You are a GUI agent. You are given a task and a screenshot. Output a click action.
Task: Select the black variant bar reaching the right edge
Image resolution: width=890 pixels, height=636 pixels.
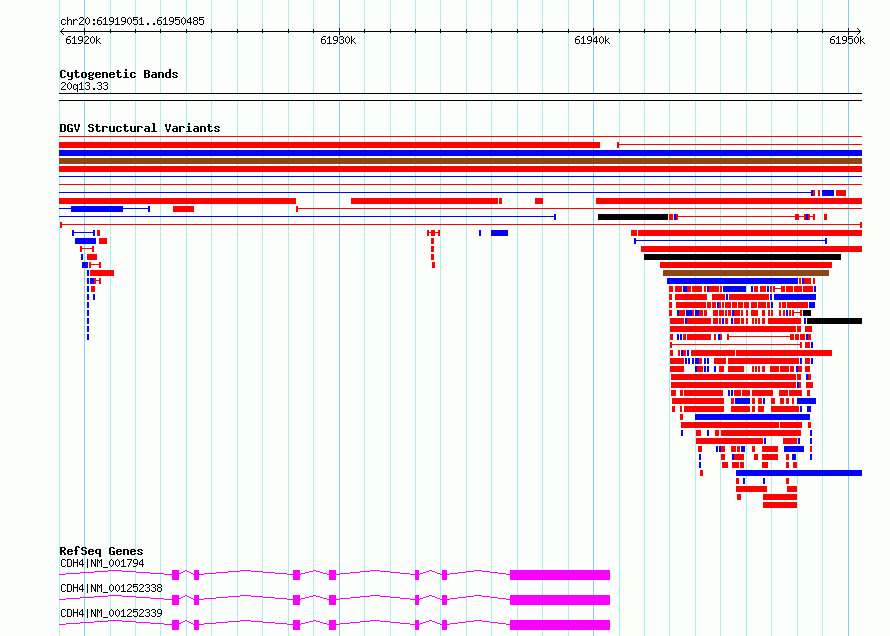pyautogui.click(x=834, y=321)
